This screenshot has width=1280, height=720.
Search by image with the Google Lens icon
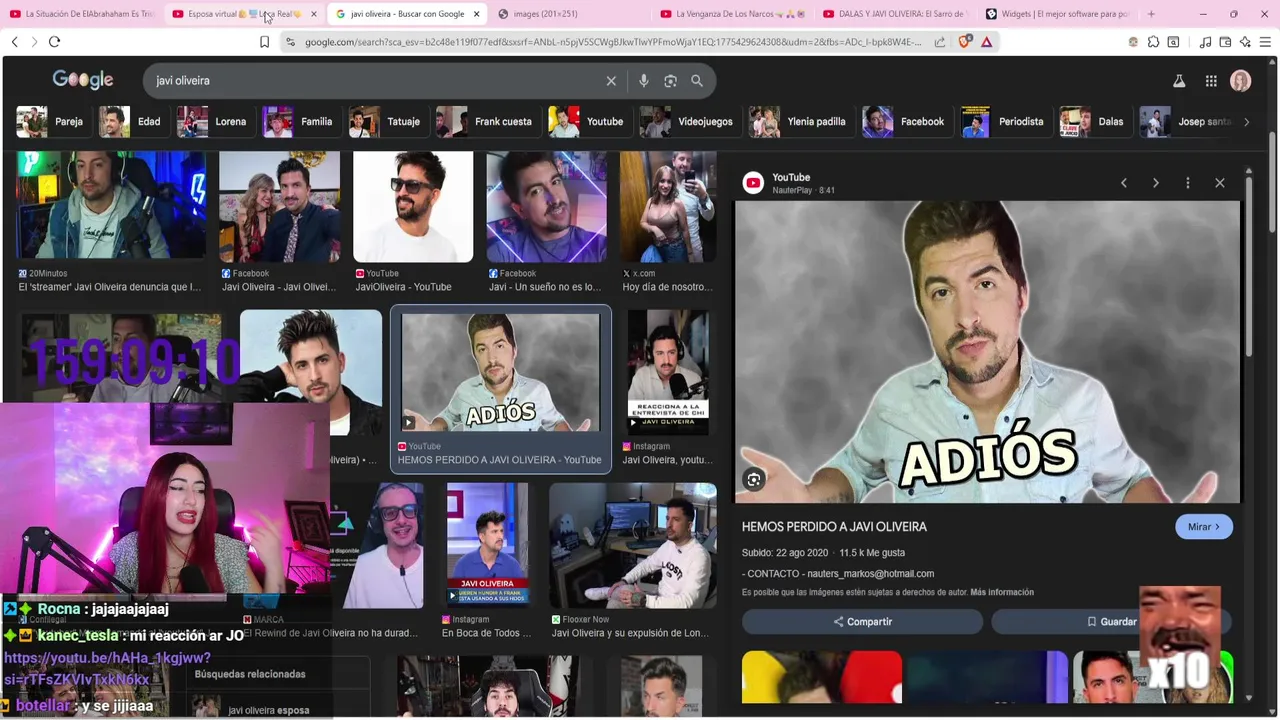click(670, 81)
